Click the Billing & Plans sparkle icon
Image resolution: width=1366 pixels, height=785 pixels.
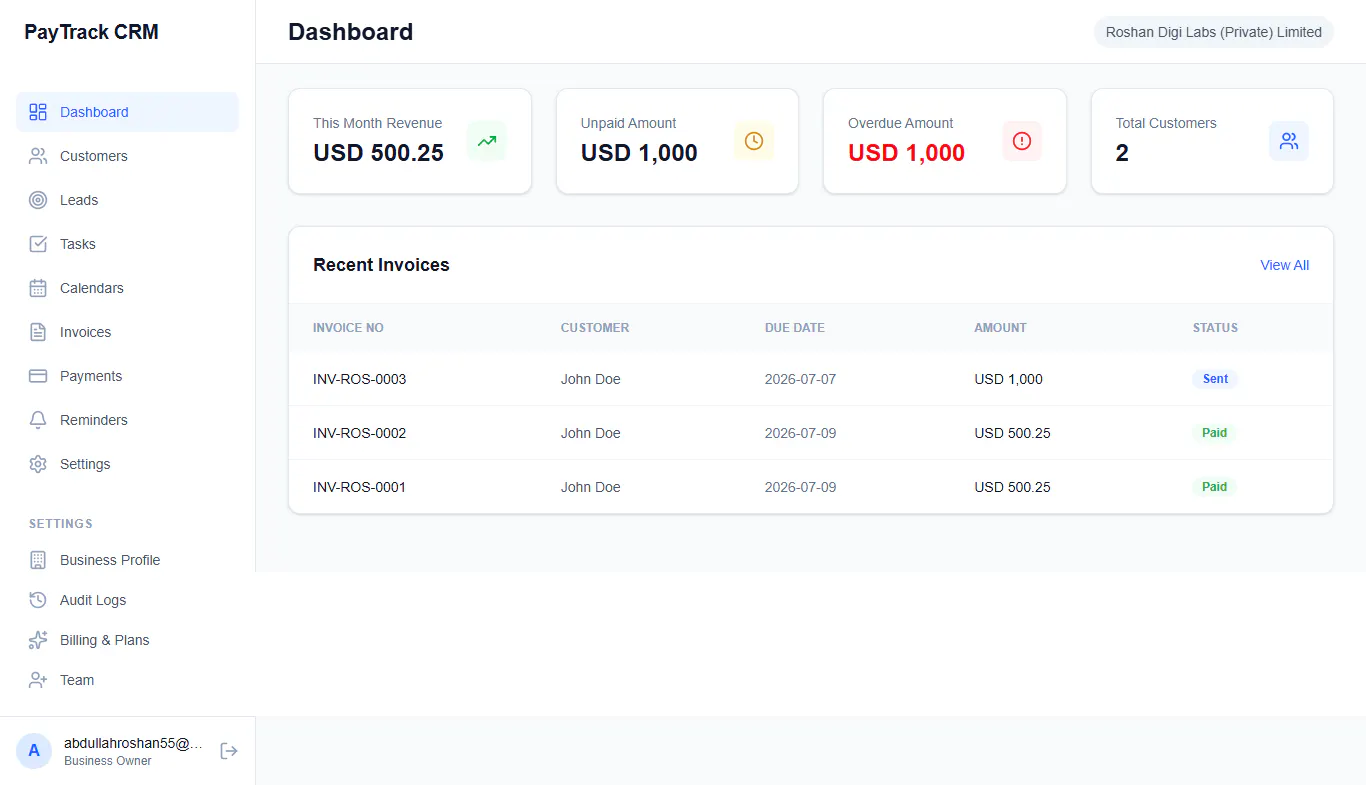[x=38, y=640]
